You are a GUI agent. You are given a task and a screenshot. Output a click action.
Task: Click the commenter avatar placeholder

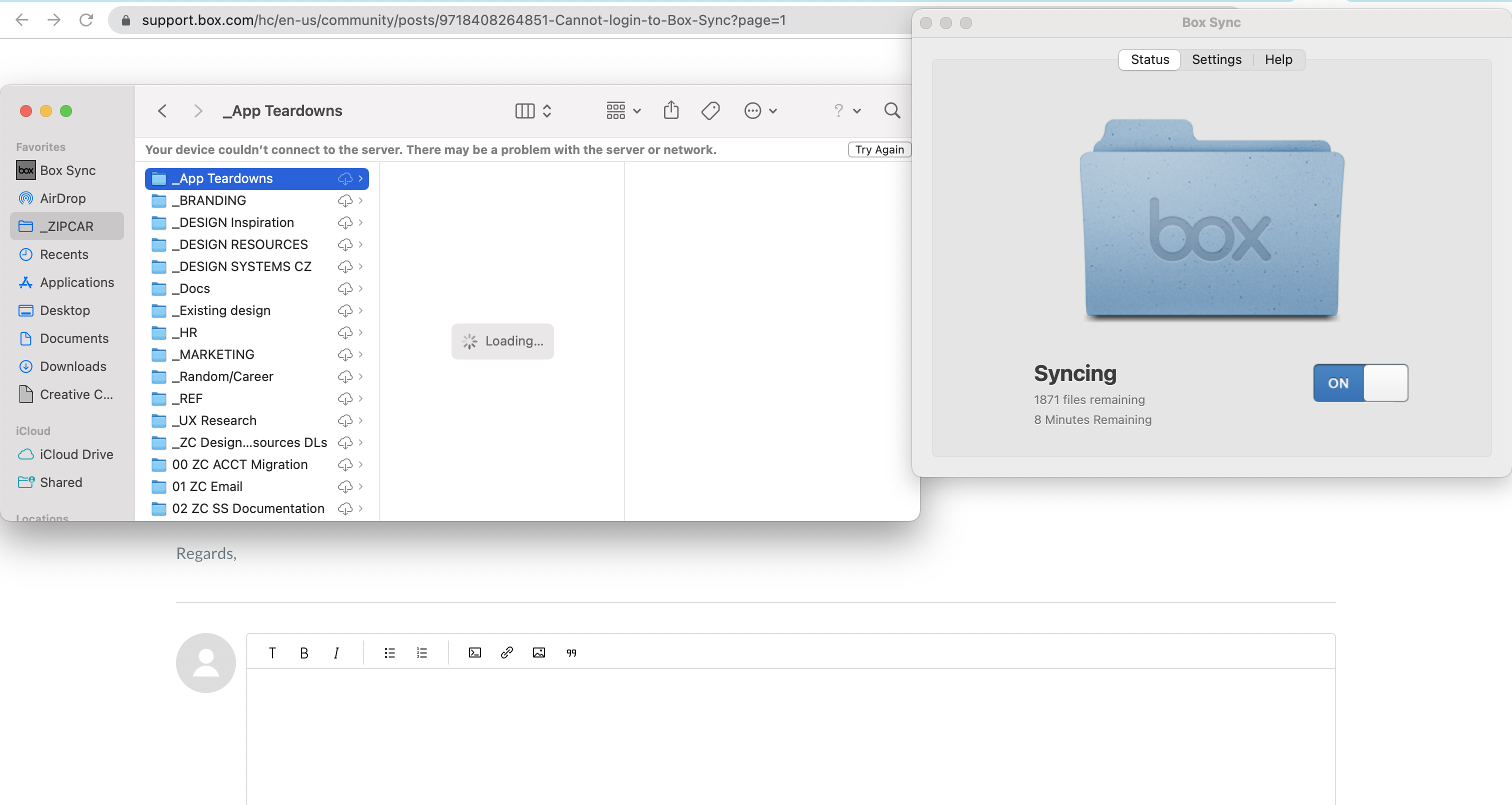206,663
